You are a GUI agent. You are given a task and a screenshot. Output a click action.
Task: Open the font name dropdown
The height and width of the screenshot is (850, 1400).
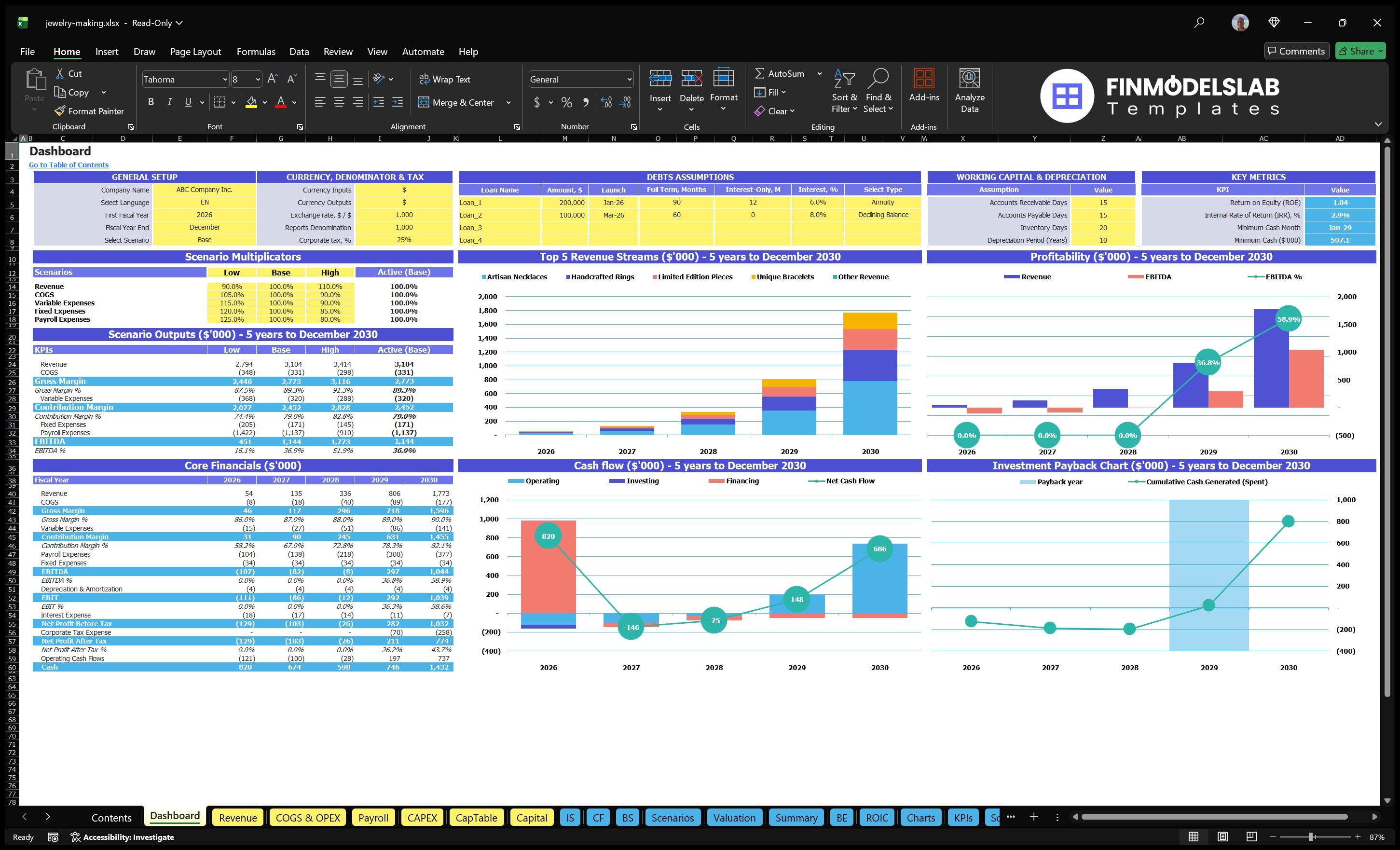coord(226,79)
